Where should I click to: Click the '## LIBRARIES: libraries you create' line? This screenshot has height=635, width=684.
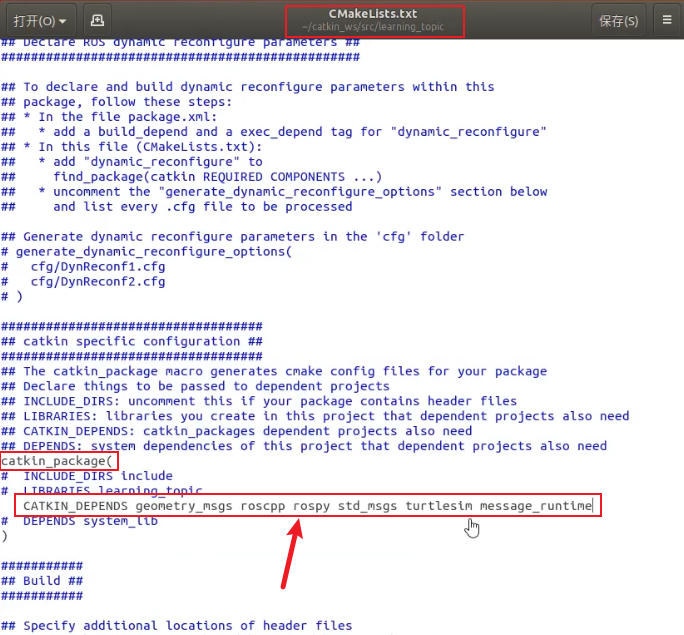point(315,416)
